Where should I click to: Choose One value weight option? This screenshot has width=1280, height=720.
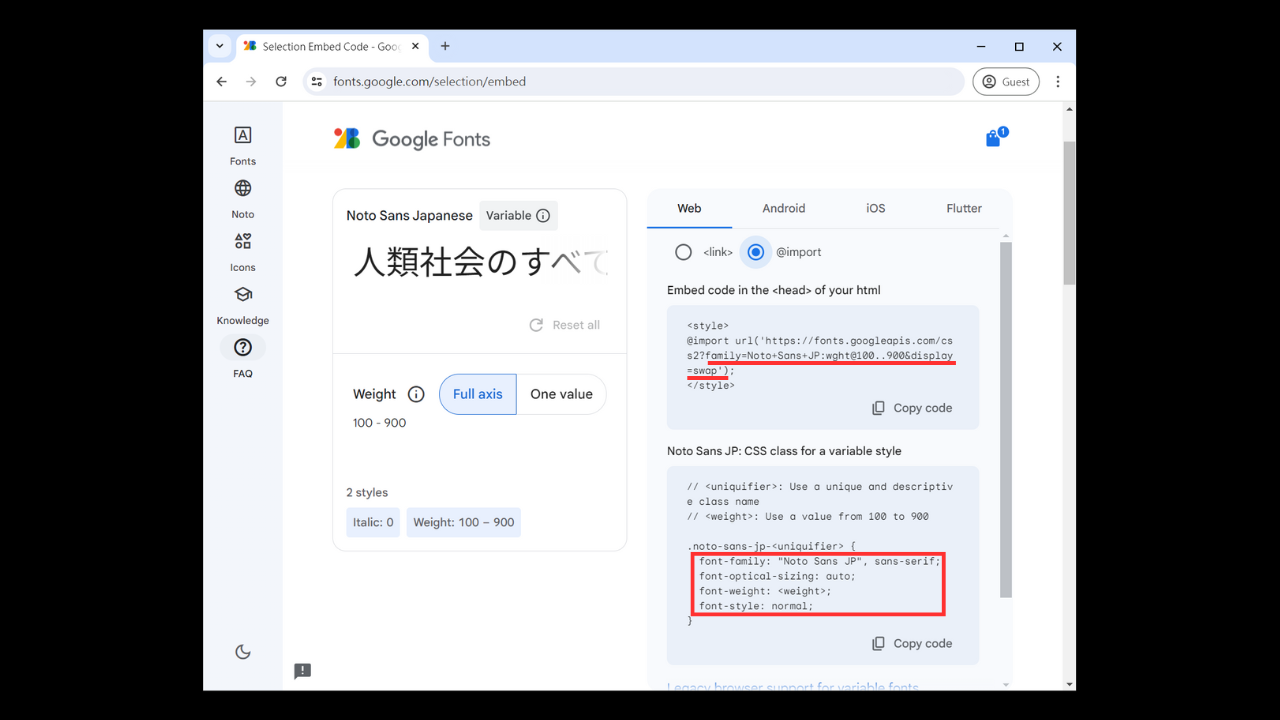point(561,394)
